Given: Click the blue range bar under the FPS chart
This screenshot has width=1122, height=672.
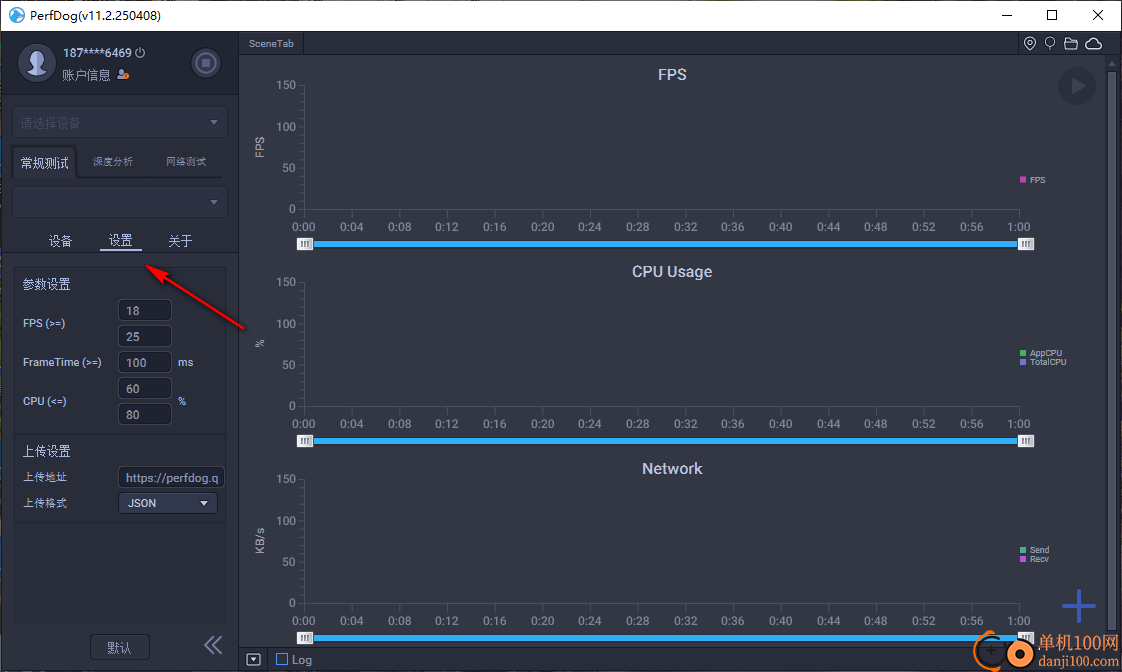Looking at the screenshot, I should 665,244.
